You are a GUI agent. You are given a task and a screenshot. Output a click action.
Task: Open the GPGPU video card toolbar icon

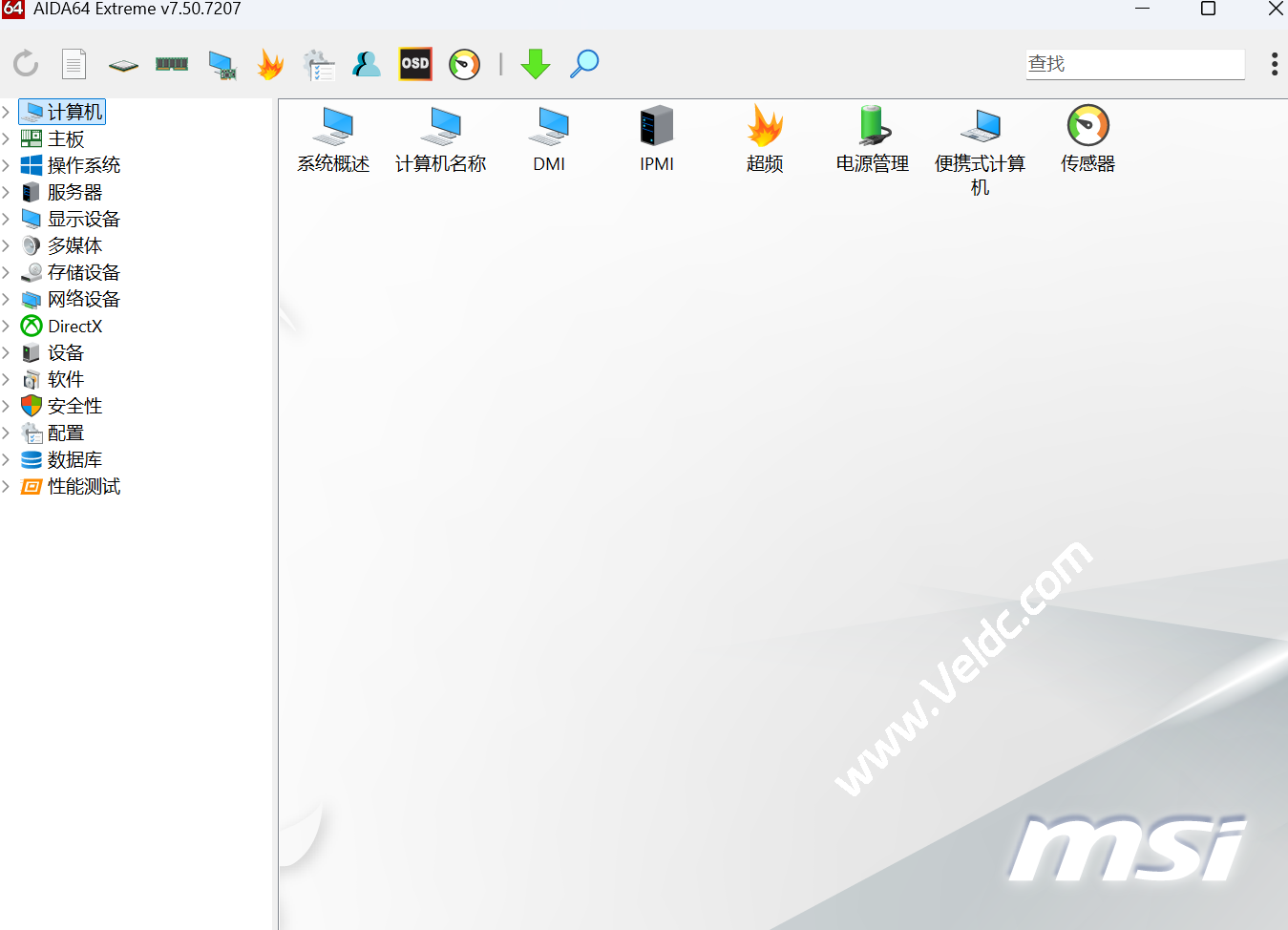(221, 64)
